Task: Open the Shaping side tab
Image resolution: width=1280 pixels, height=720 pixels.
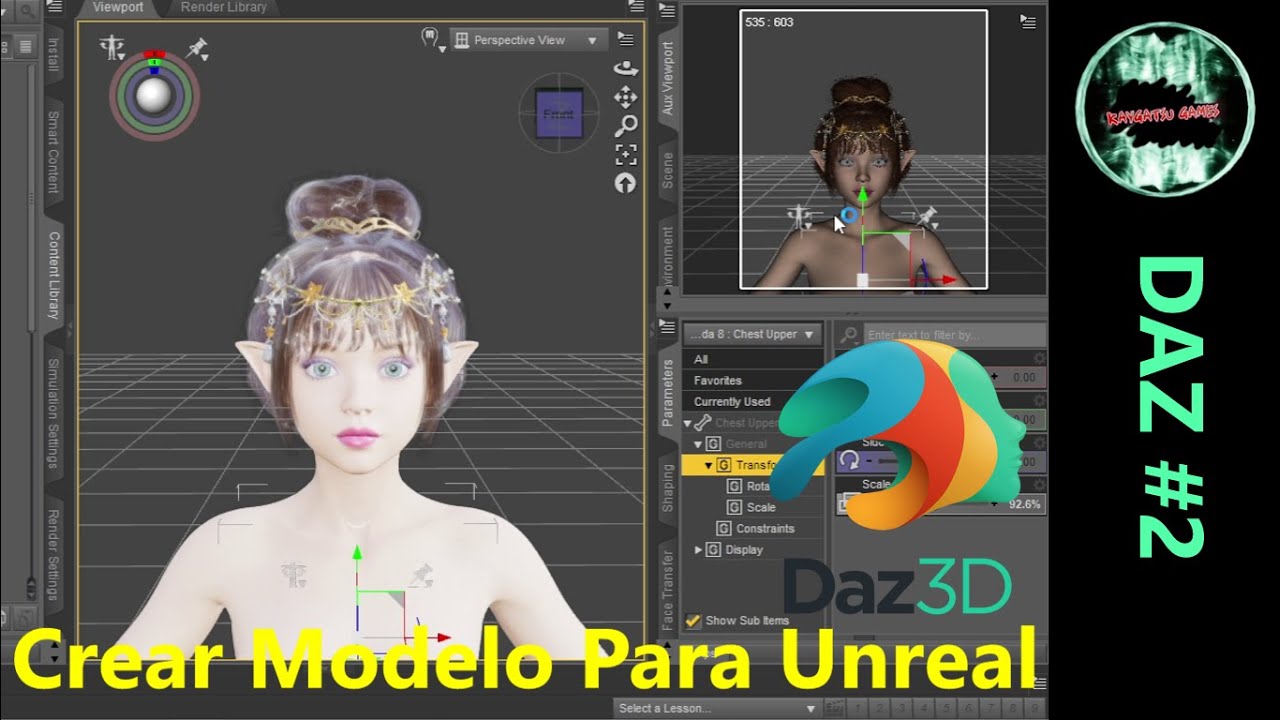Action: click(668, 488)
